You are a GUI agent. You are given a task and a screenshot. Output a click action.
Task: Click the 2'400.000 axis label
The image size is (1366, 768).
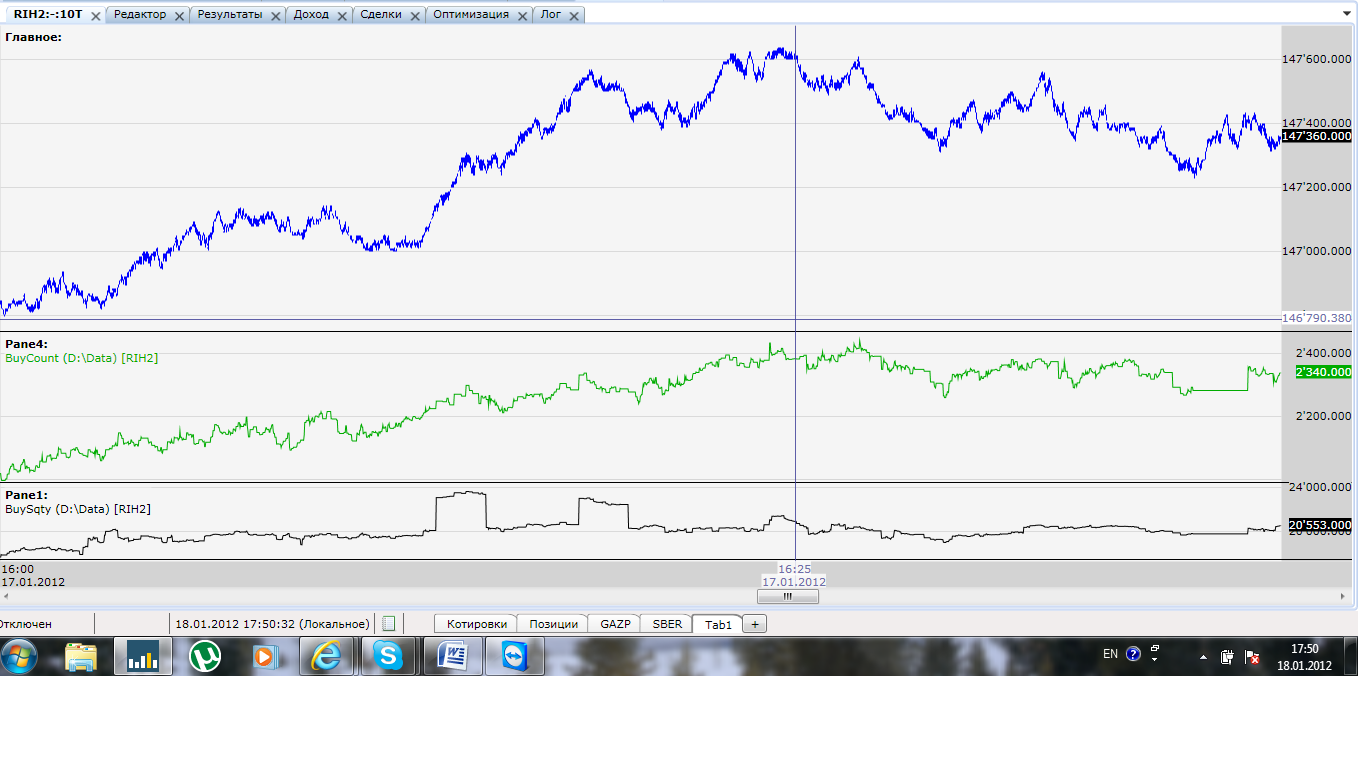(1323, 353)
